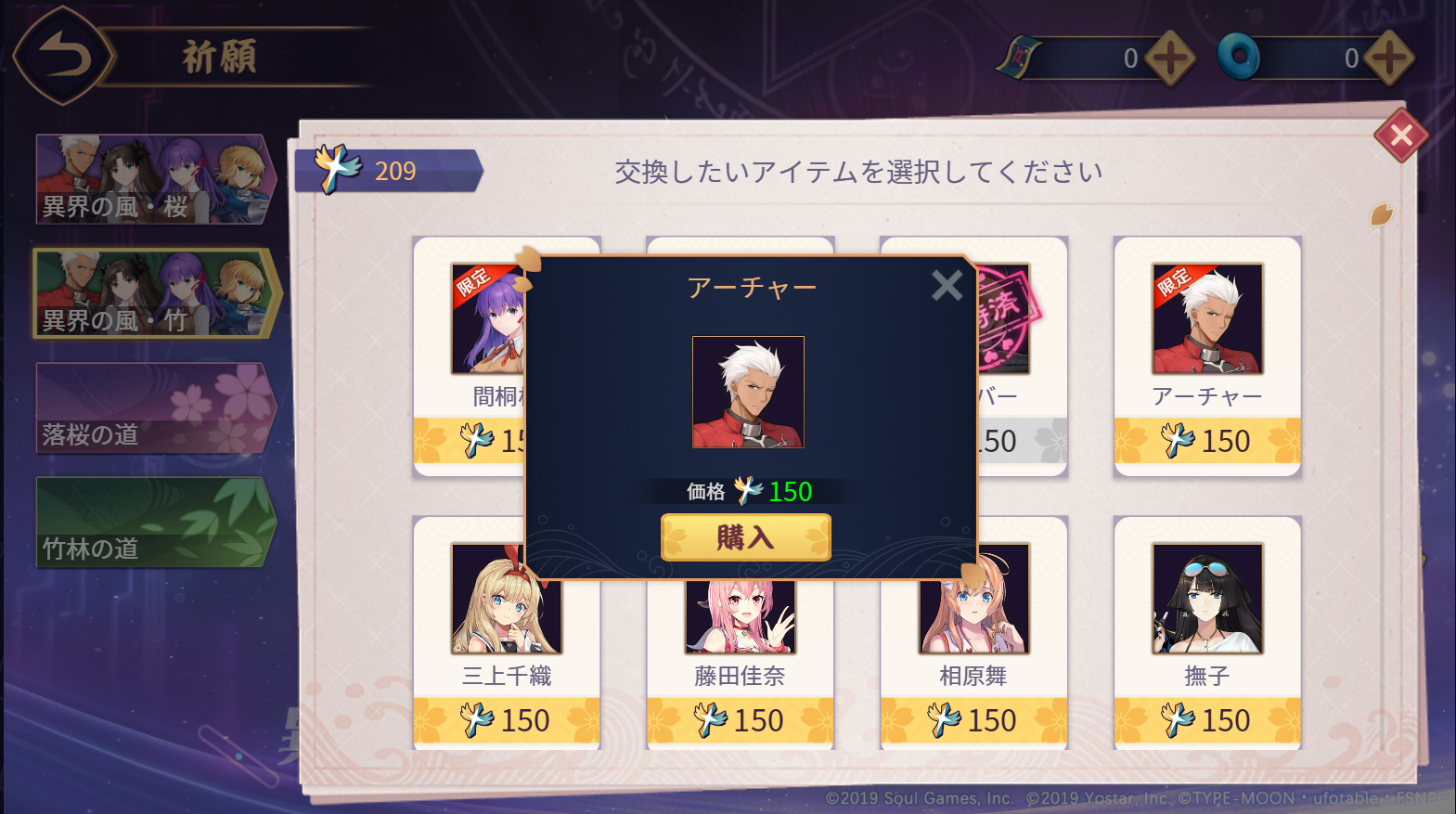1456x814 pixels.
Task: Select 異界の風・桜 banner tab
Action: click(x=156, y=179)
